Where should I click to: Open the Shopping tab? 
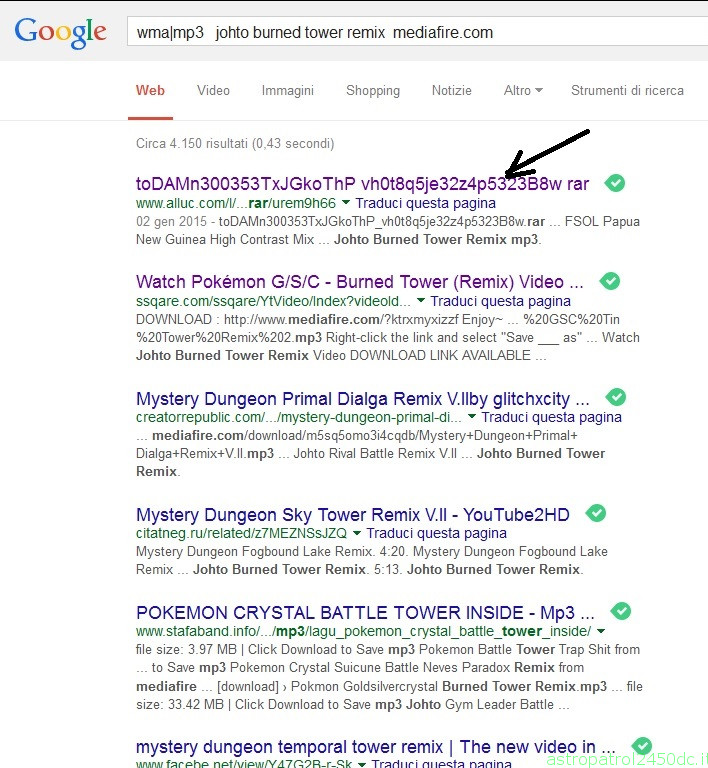(373, 91)
